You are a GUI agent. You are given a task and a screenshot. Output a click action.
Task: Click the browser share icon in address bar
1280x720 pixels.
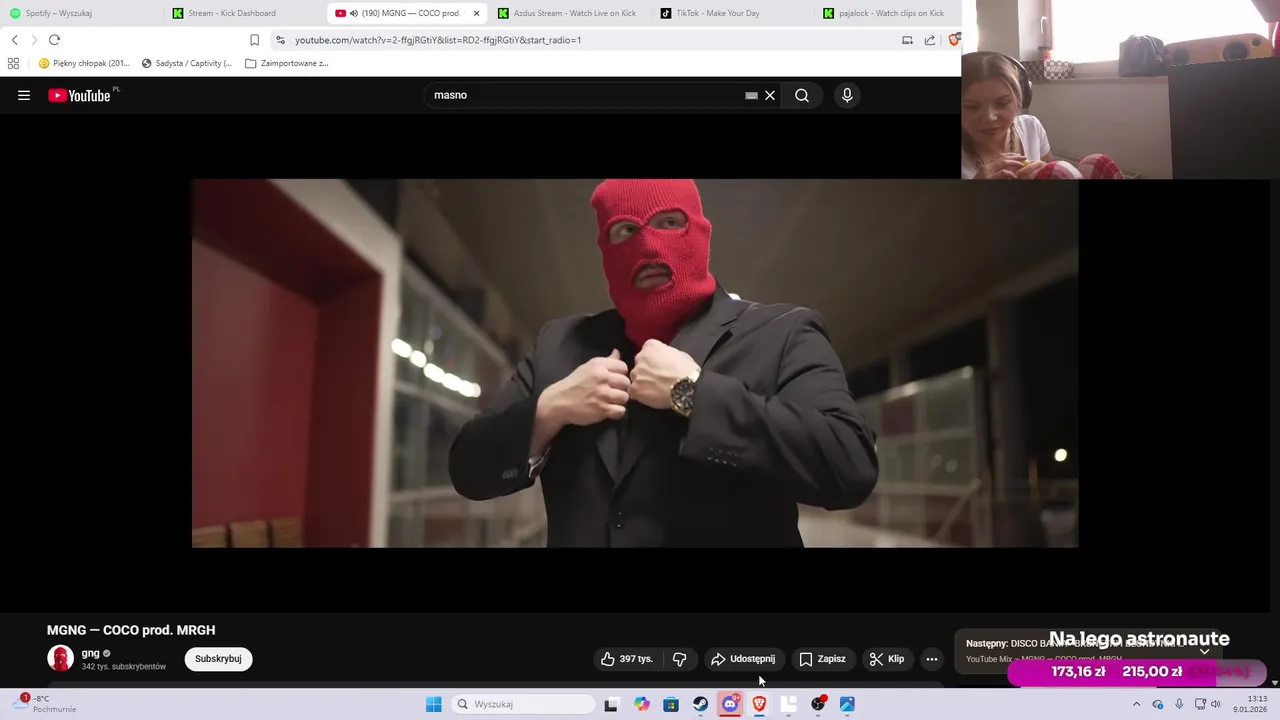pyautogui.click(x=930, y=40)
